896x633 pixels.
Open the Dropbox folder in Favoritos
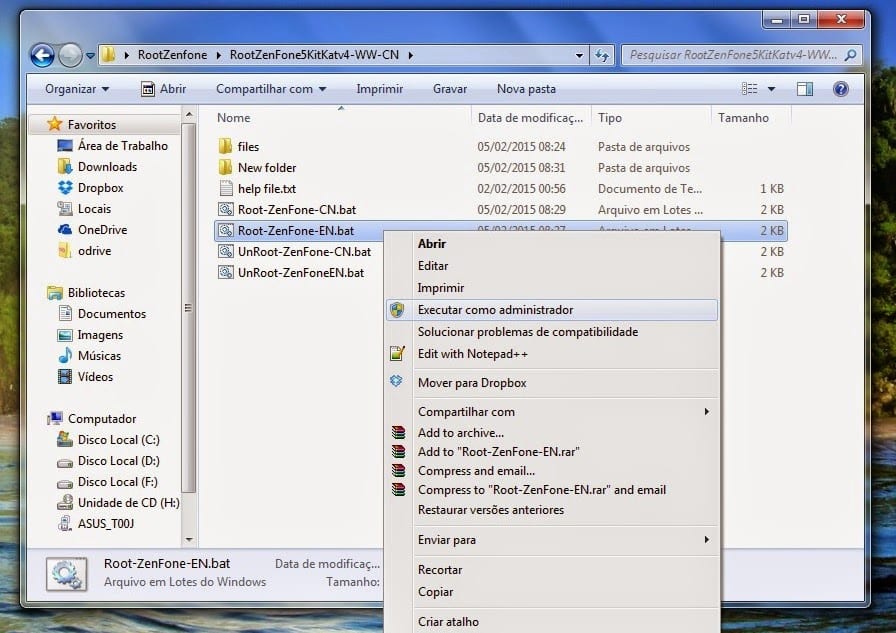click(100, 188)
